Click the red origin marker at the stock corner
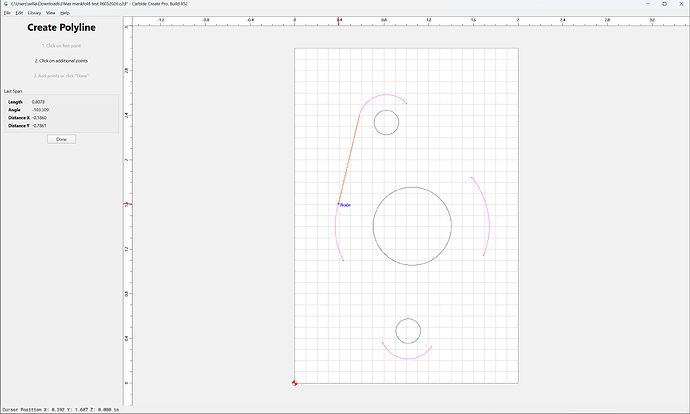 tap(294, 383)
